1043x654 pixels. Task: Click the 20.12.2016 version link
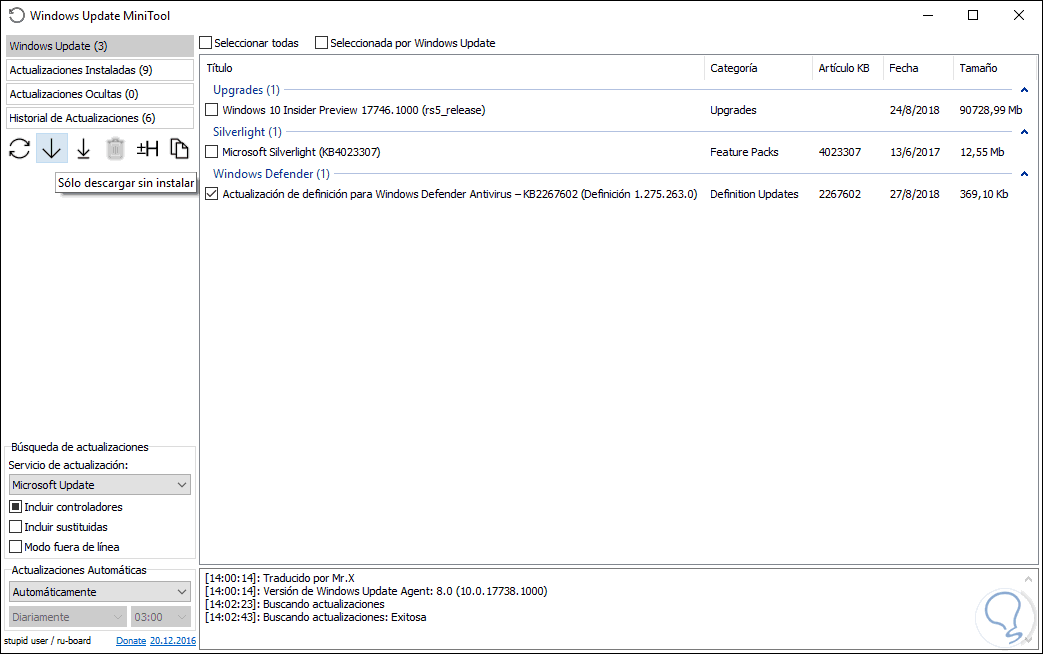[173, 641]
